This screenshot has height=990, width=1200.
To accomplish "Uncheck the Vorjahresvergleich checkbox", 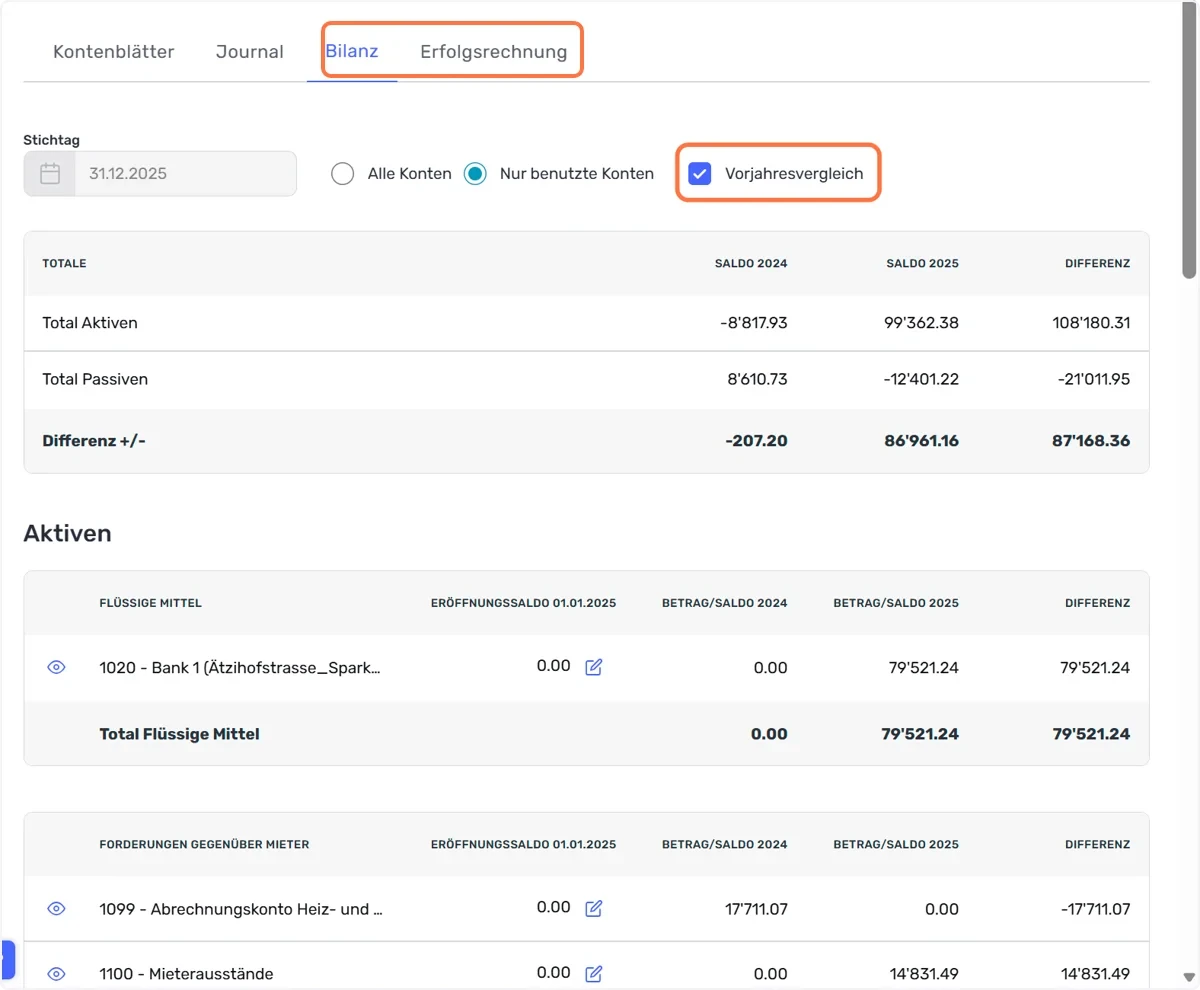I will tap(700, 174).
